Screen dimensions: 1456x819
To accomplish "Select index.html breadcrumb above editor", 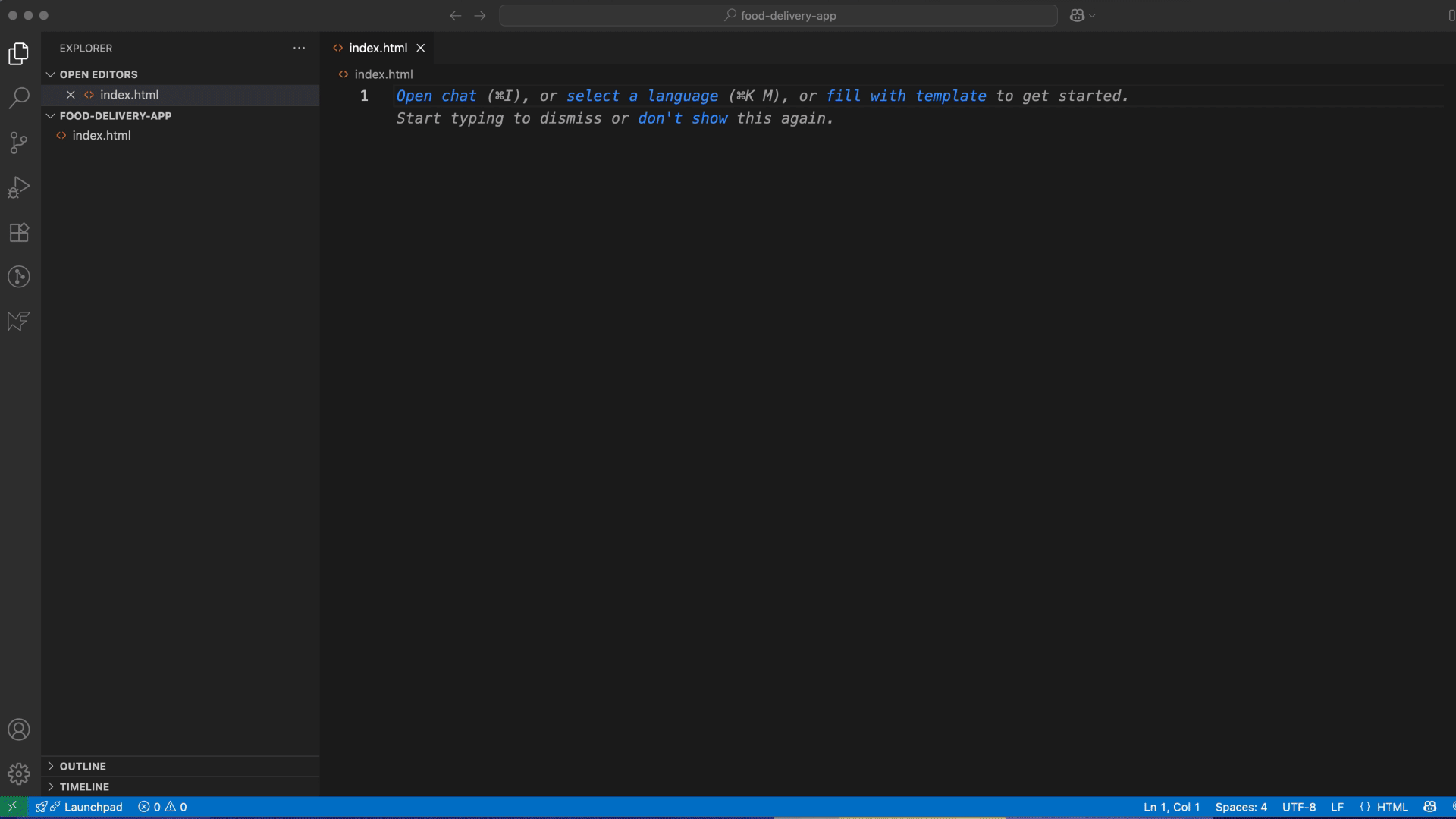I will point(383,74).
